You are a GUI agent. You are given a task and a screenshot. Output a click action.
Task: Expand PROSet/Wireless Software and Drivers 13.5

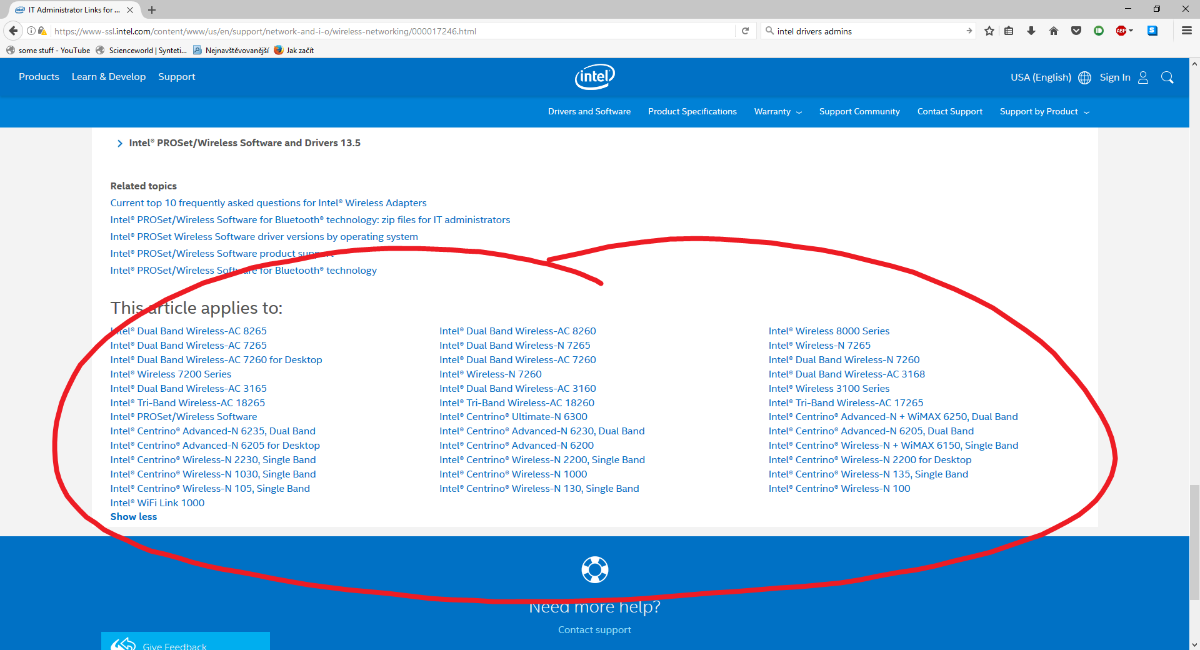coord(244,143)
